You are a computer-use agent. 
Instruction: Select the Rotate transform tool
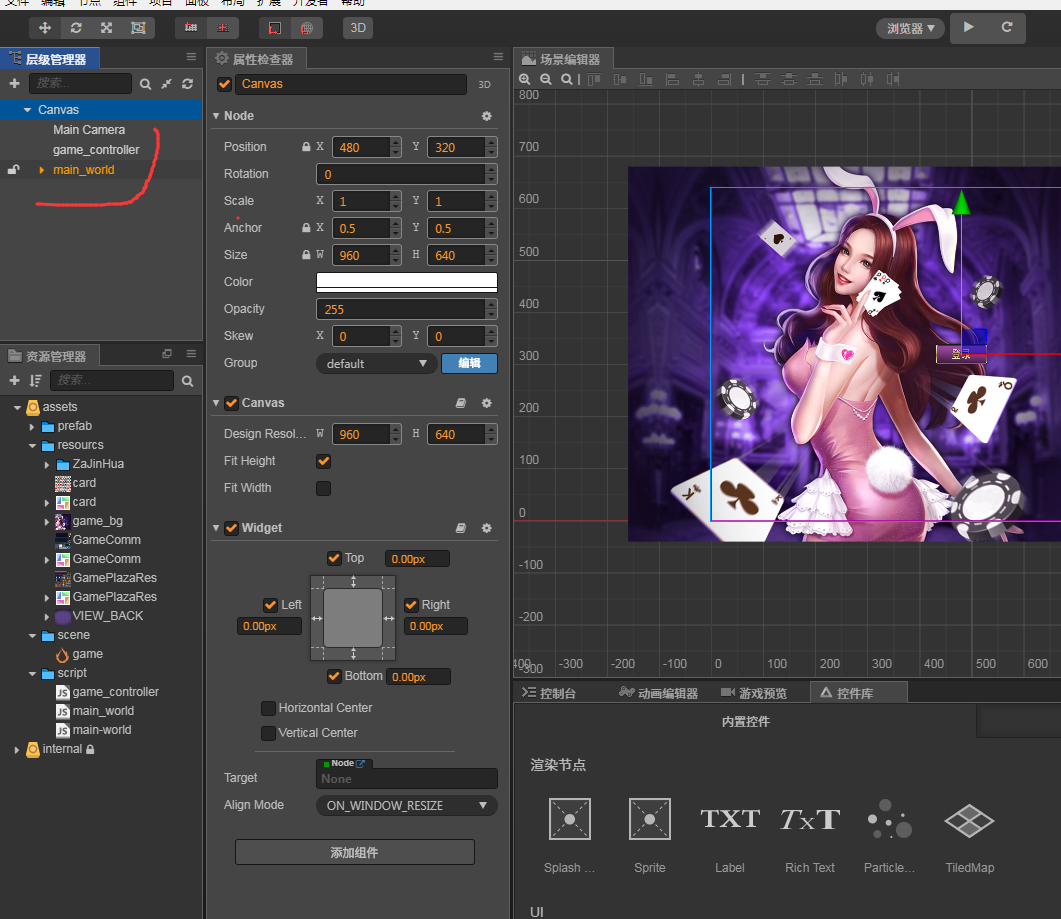(x=76, y=28)
